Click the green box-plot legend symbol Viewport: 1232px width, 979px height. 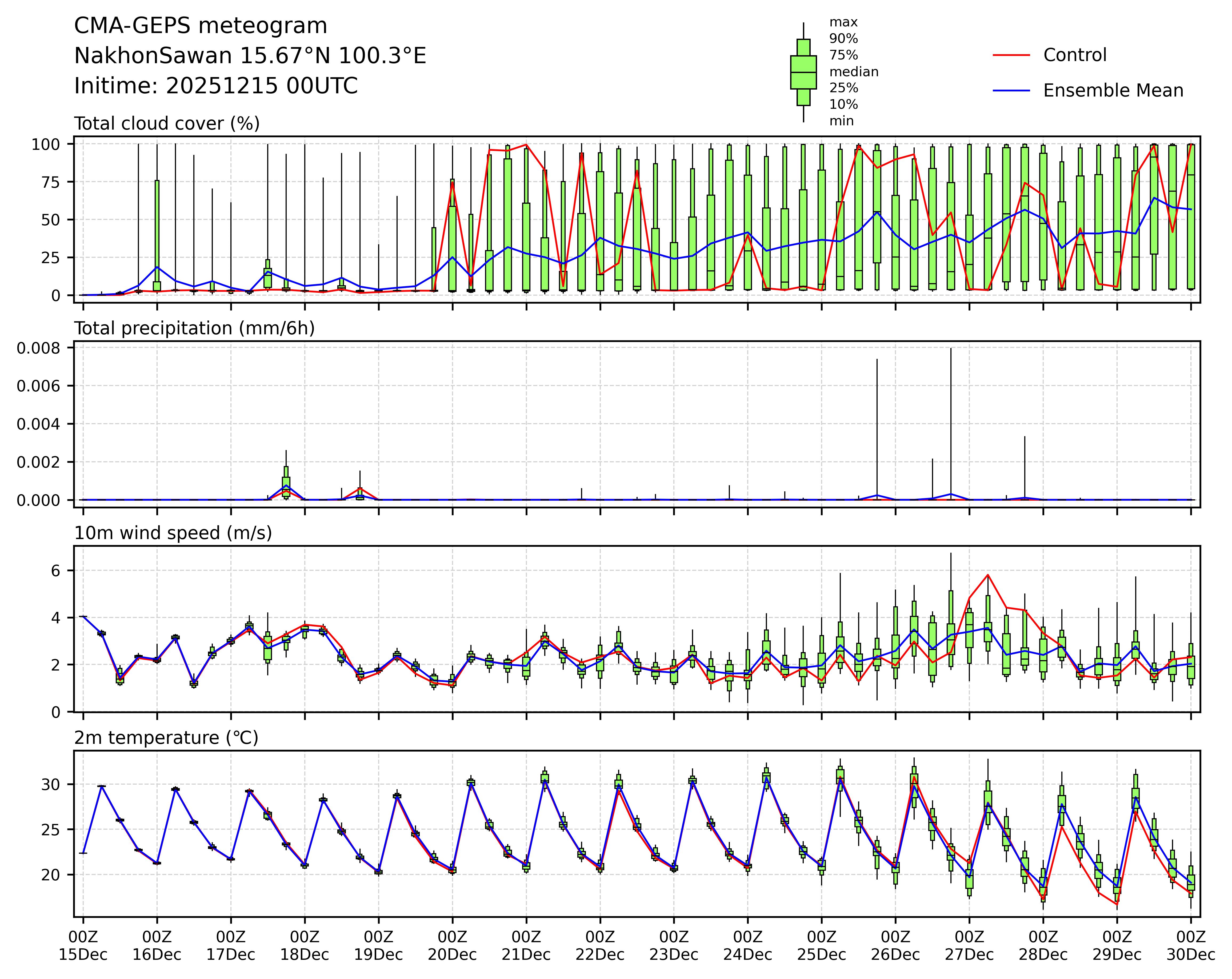point(803,72)
